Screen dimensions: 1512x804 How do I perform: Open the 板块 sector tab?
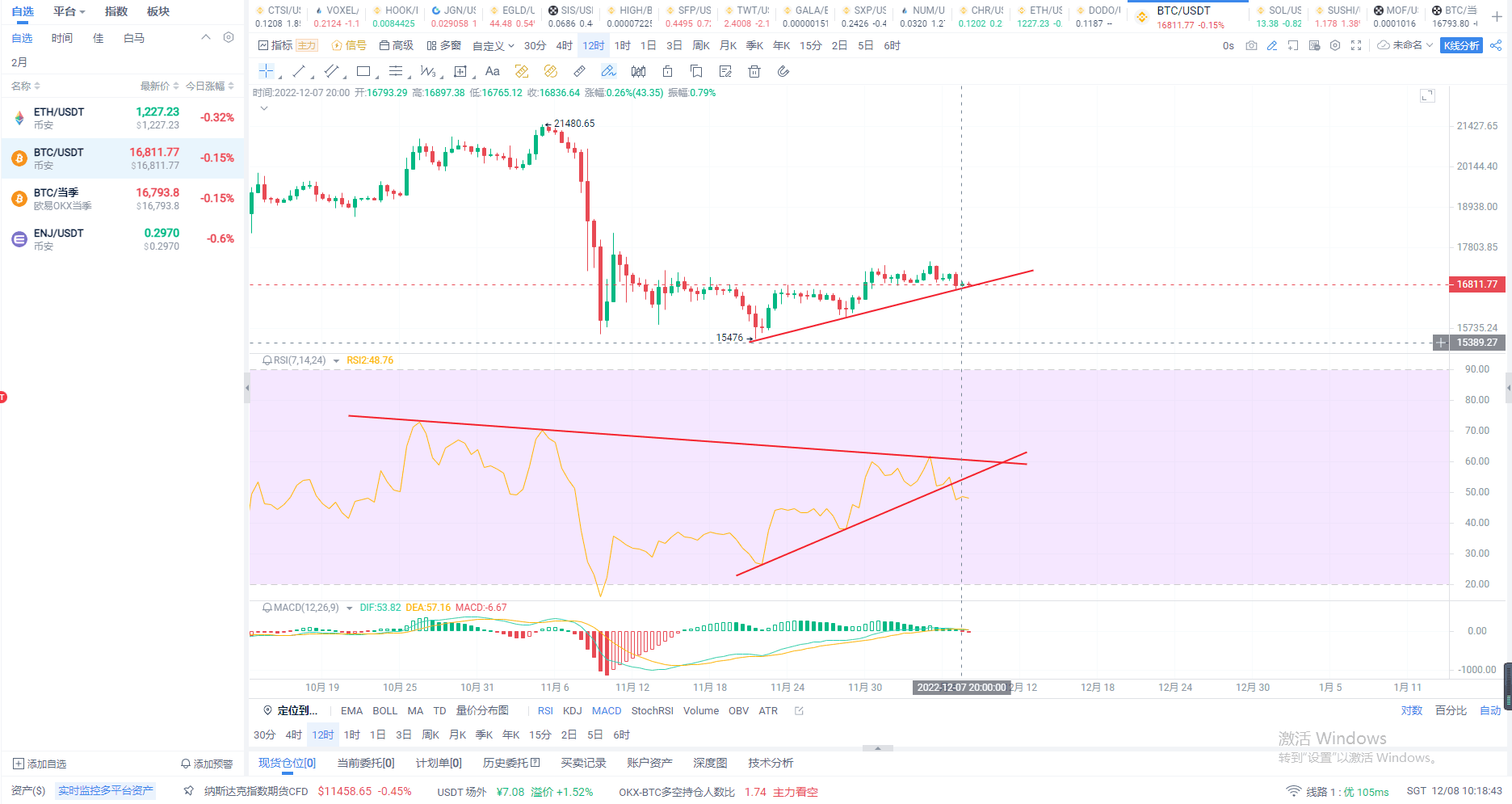pyautogui.click(x=158, y=11)
